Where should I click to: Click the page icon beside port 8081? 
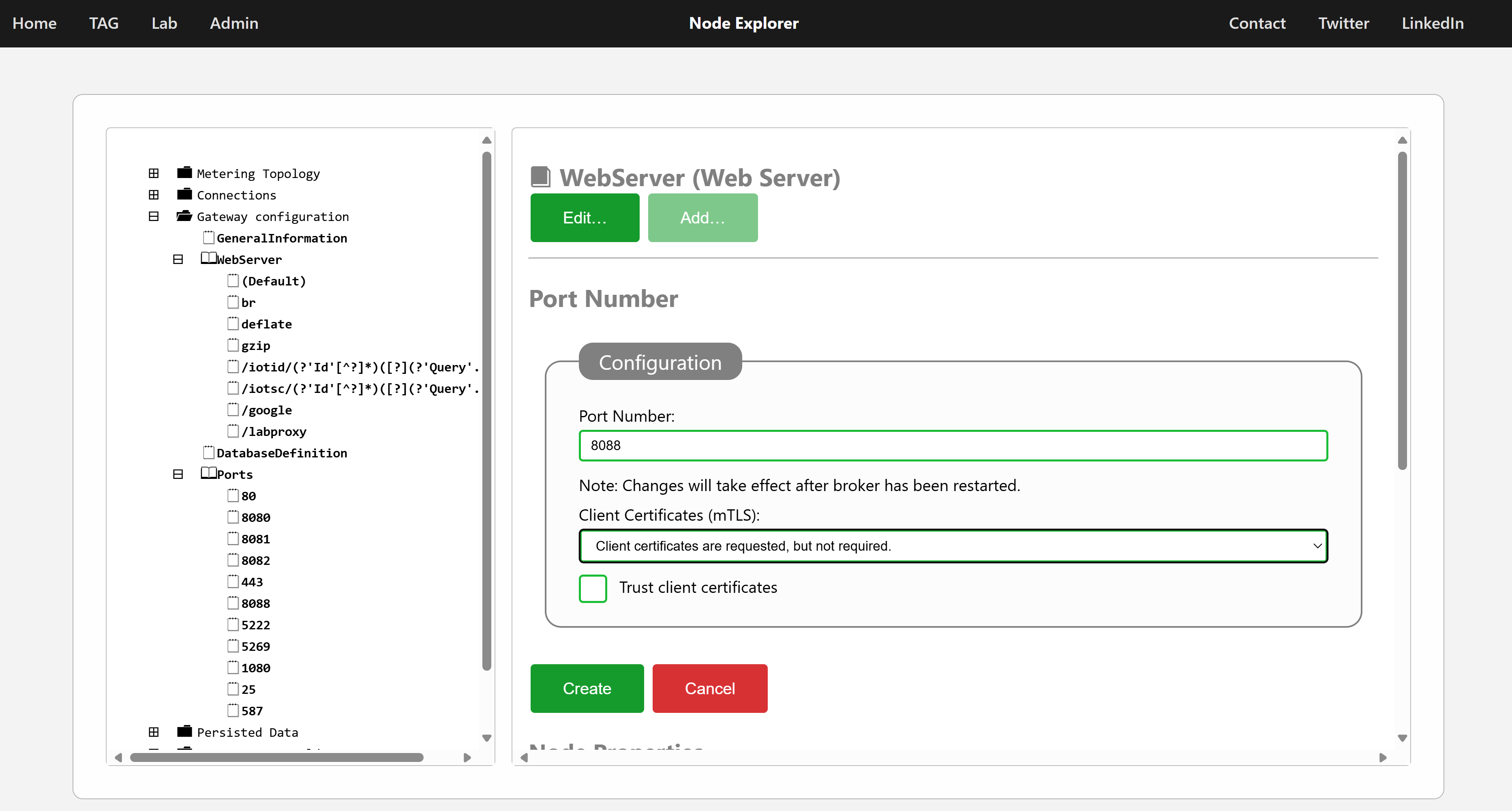pyautogui.click(x=233, y=538)
